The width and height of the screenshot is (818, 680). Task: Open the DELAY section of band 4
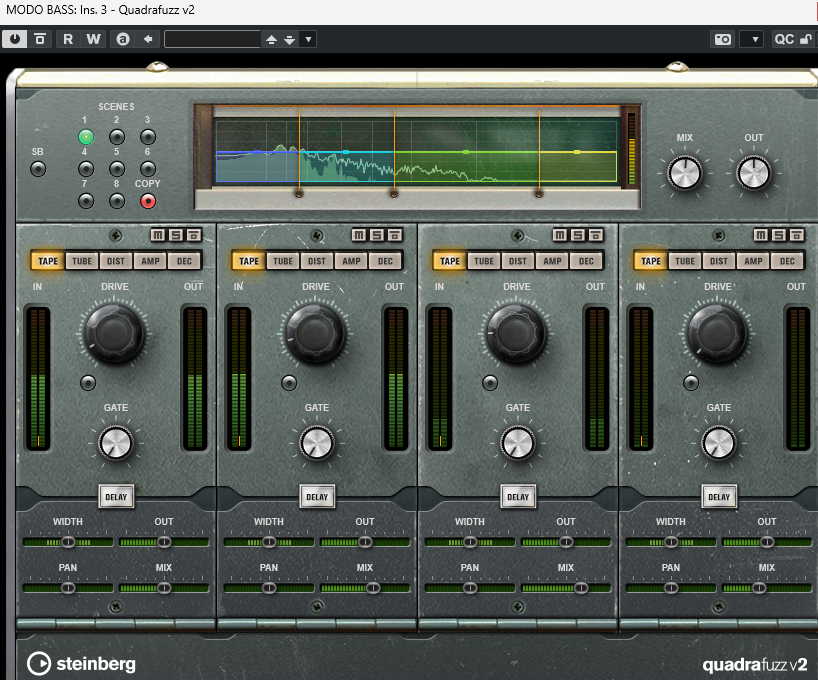click(719, 497)
